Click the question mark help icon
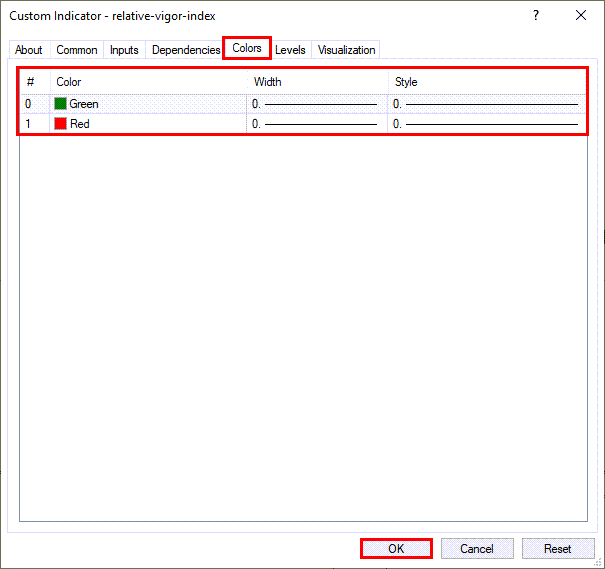 click(536, 15)
